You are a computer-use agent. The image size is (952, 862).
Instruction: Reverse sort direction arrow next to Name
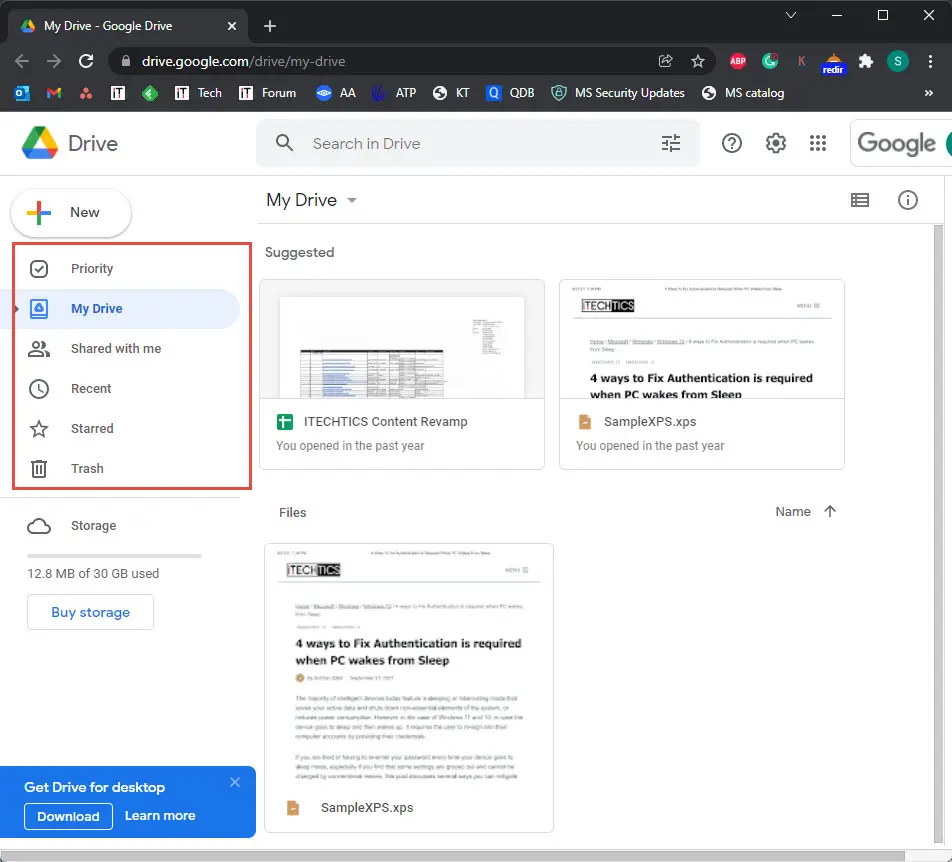coord(830,511)
